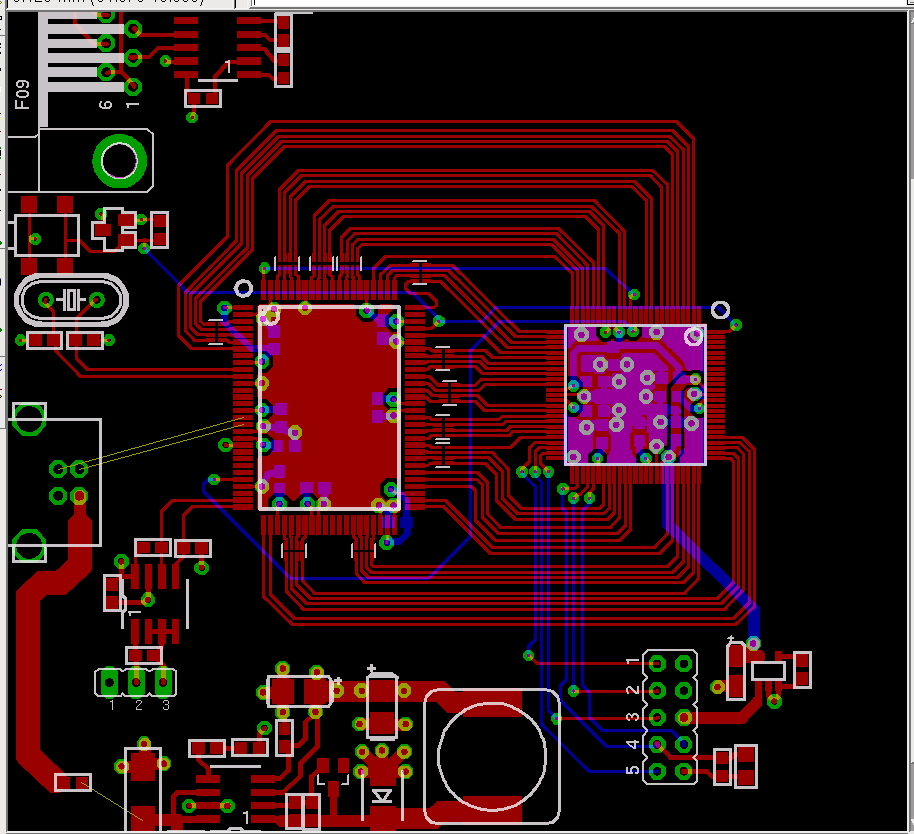Click row 5 left pad of 10-pin header
The height and width of the screenshot is (834, 914).
658,771
